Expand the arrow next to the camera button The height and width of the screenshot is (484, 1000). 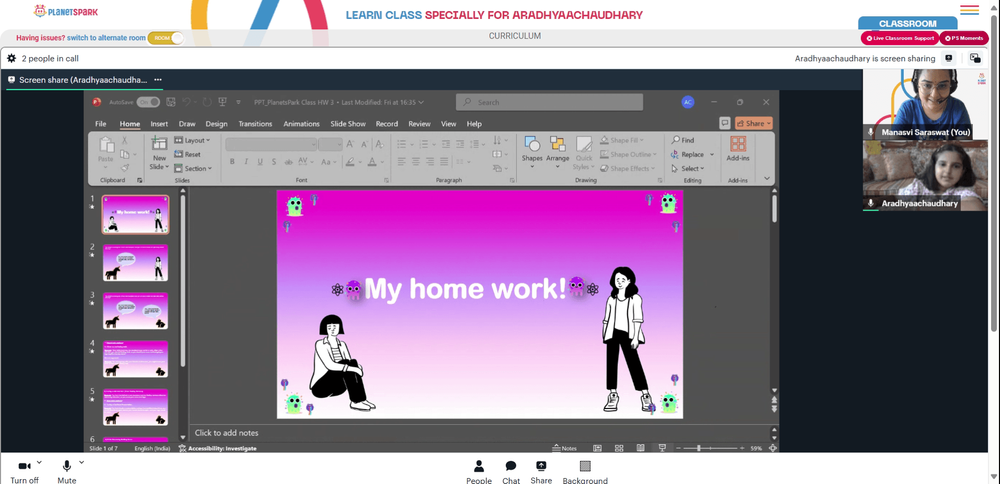pos(39,462)
